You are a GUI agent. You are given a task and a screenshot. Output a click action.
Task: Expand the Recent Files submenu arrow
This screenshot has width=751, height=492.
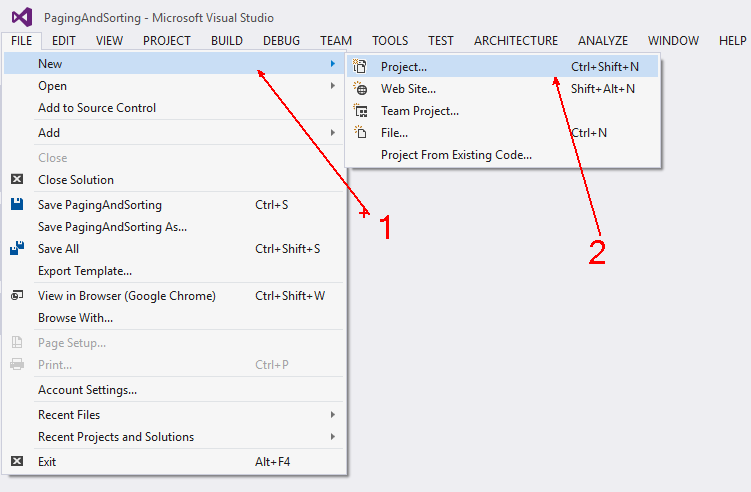[333, 414]
